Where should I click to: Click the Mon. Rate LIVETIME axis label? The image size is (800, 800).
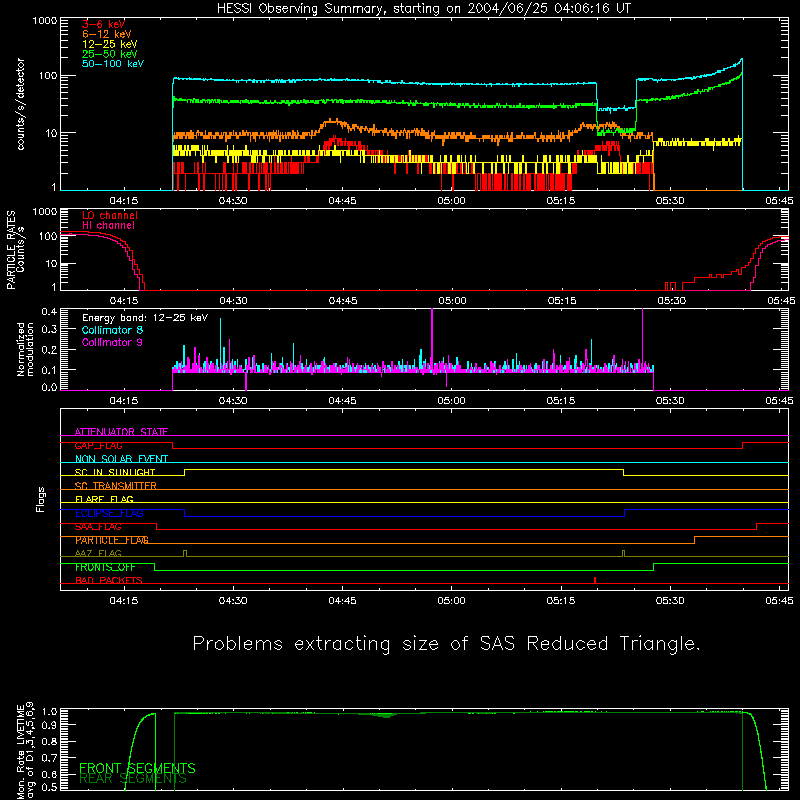25,751
